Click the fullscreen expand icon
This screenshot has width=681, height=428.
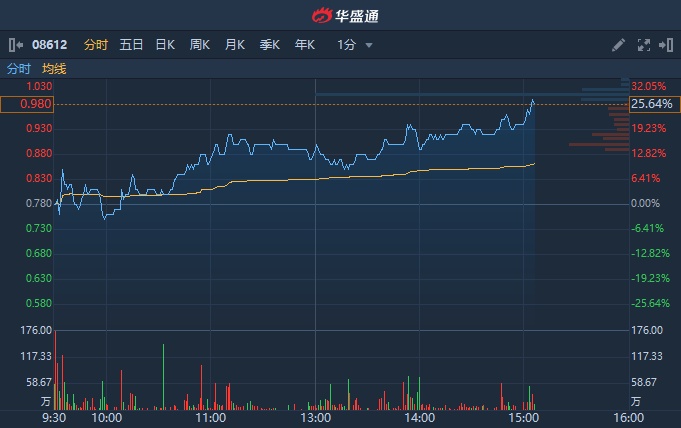[x=643, y=45]
